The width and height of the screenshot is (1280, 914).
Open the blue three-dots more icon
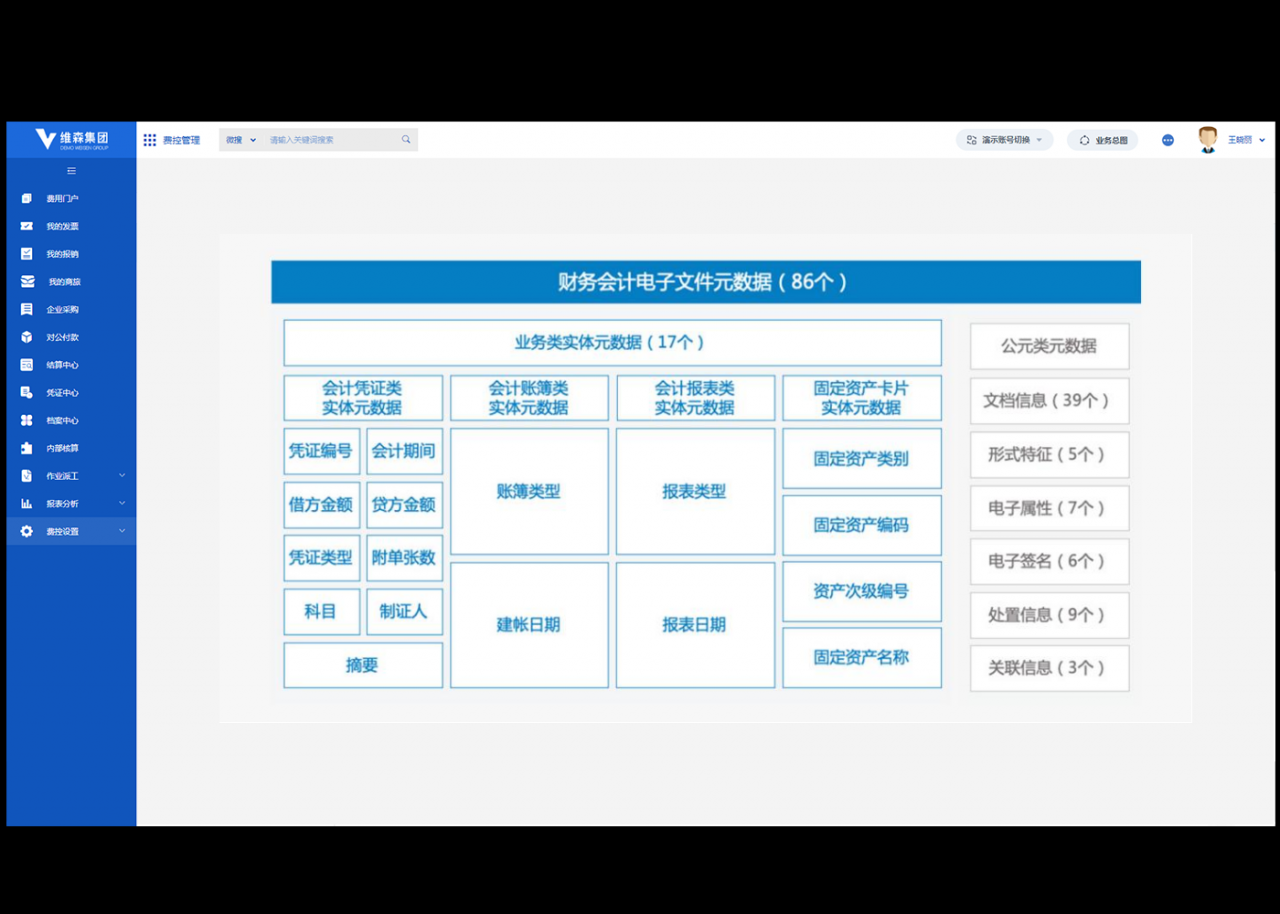[x=1168, y=140]
